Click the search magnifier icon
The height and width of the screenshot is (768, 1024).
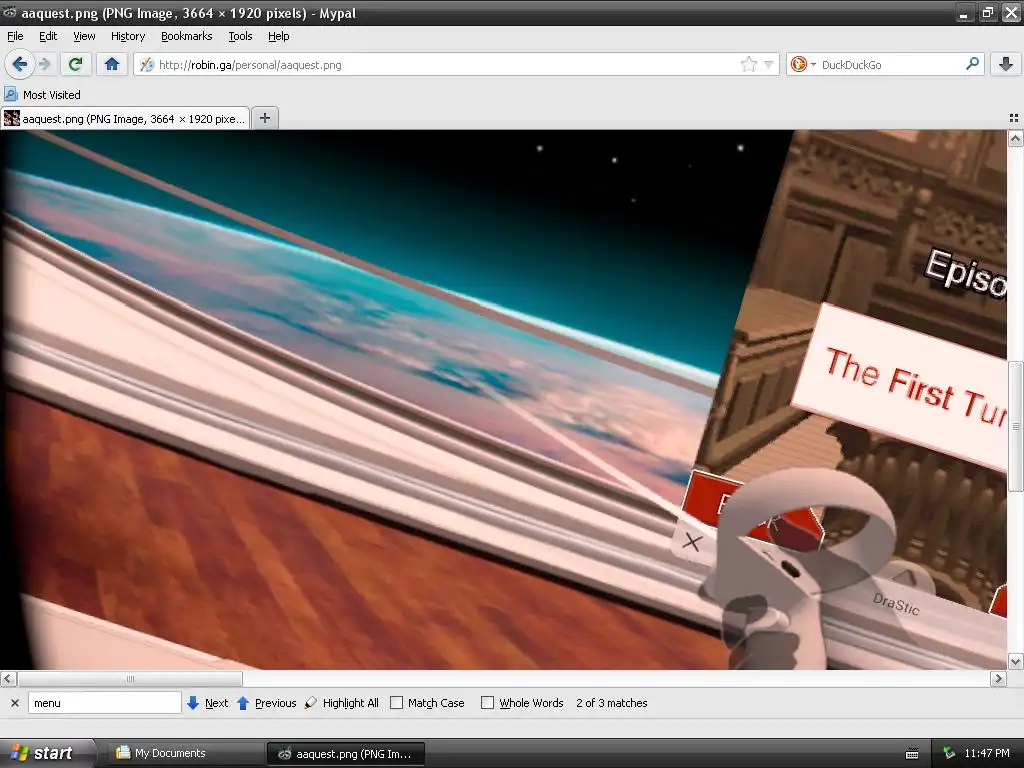[972, 64]
